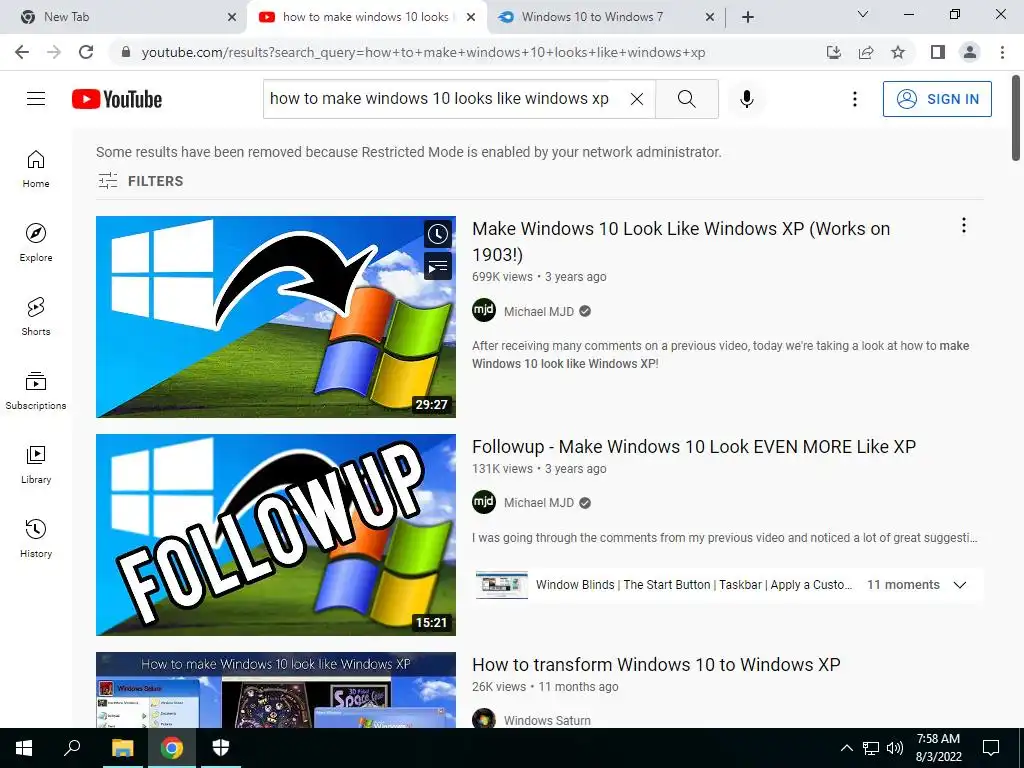Open the taskbar clock and date
This screenshot has width=1024, height=768.
coord(938,748)
